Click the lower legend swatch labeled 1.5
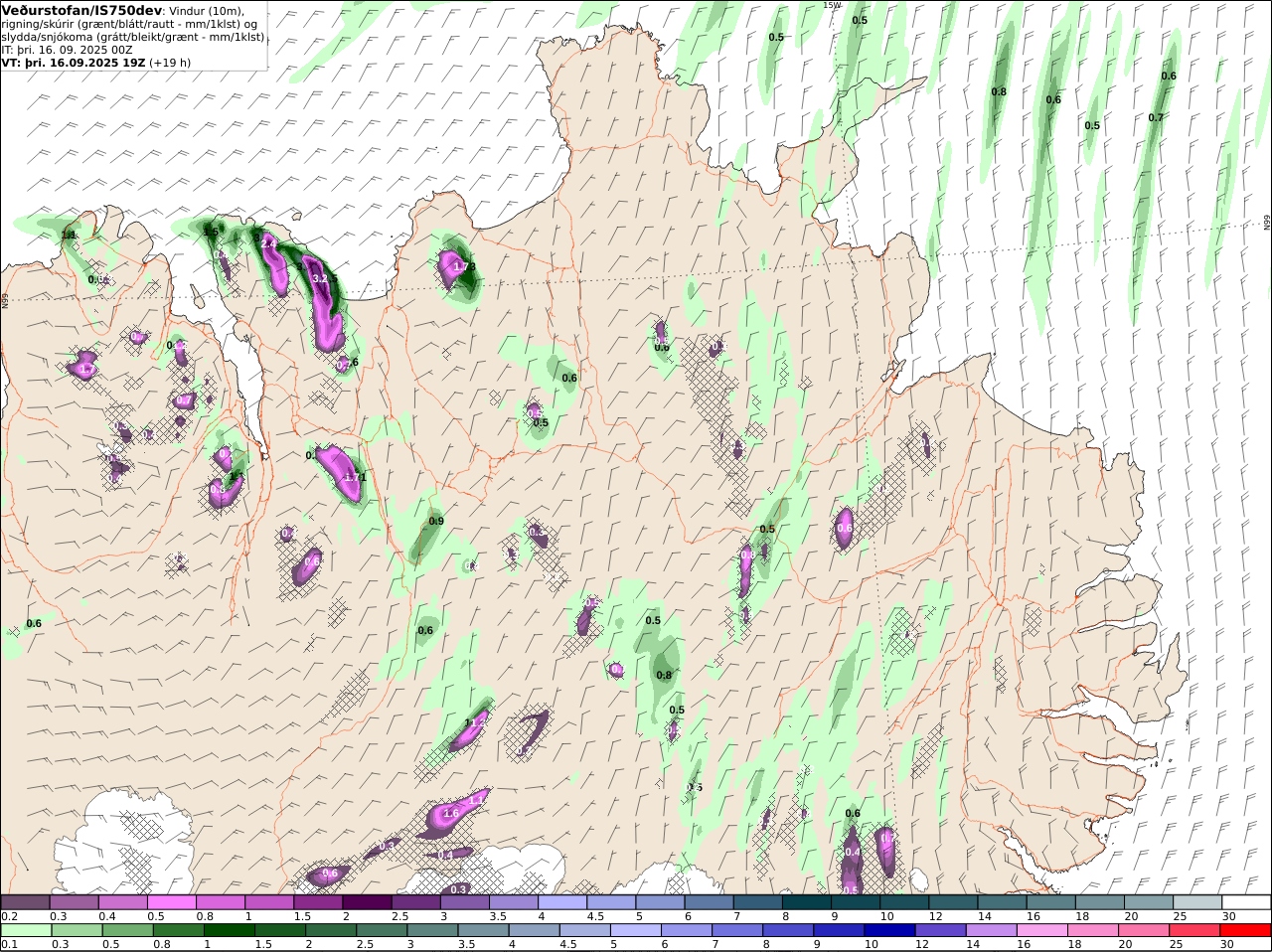The image size is (1272, 952). [278, 930]
